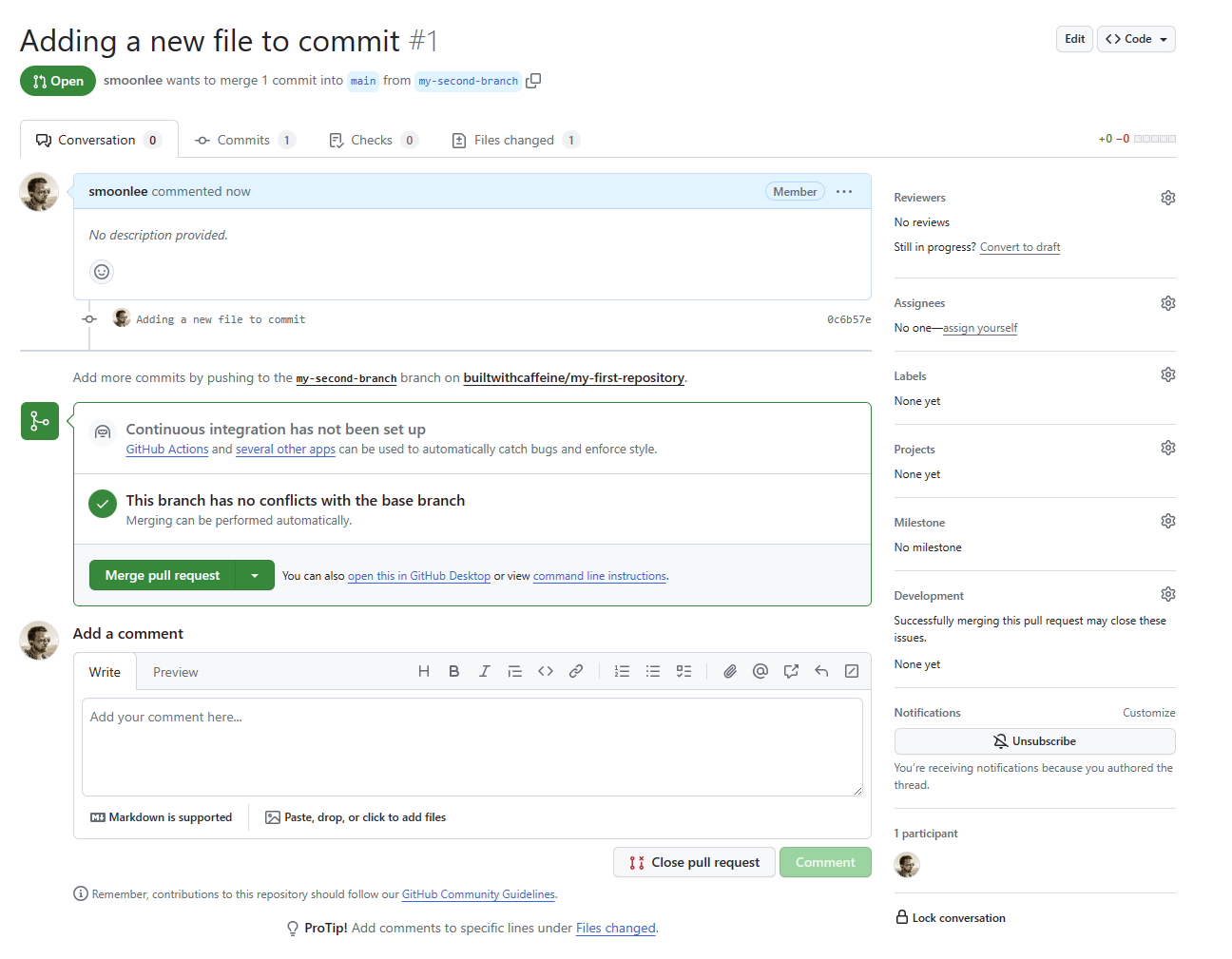The height and width of the screenshot is (959, 1232).
Task: Switch to the Files changed tab
Action: 514,141
